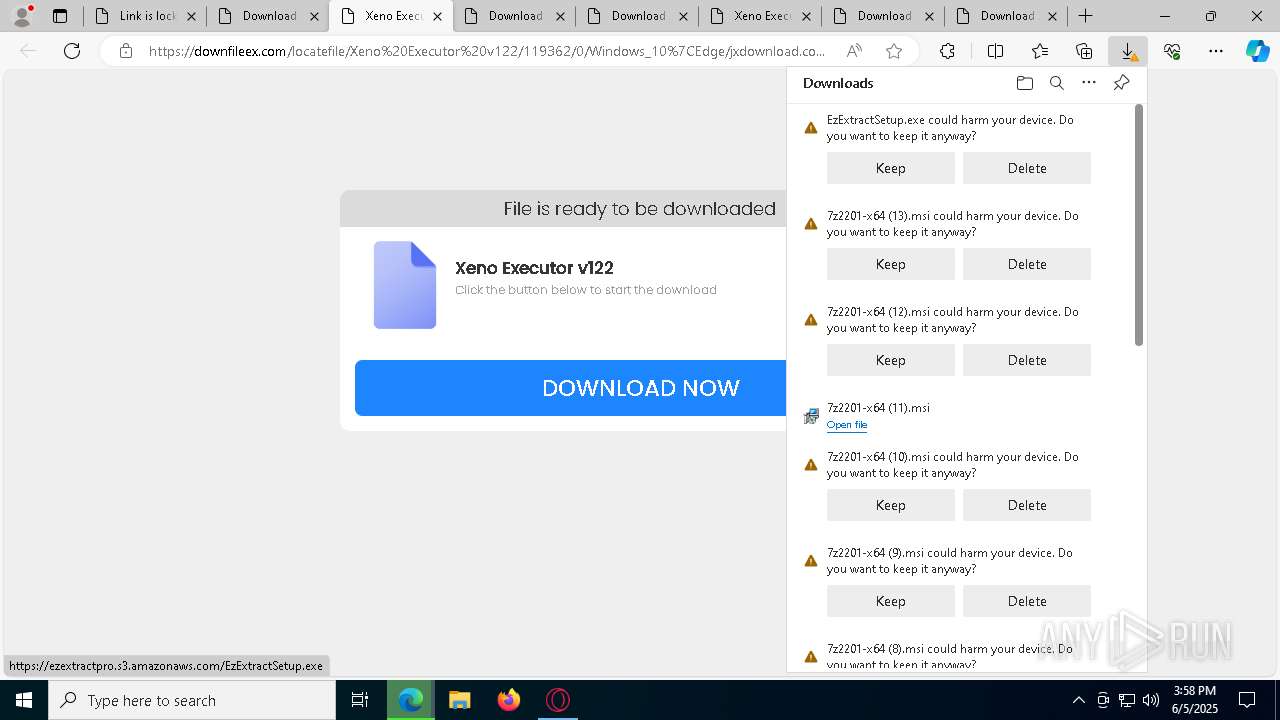Viewport: 1280px width, 720px height.
Task: Open More options in Downloads panel
Action: [1089, 83]
